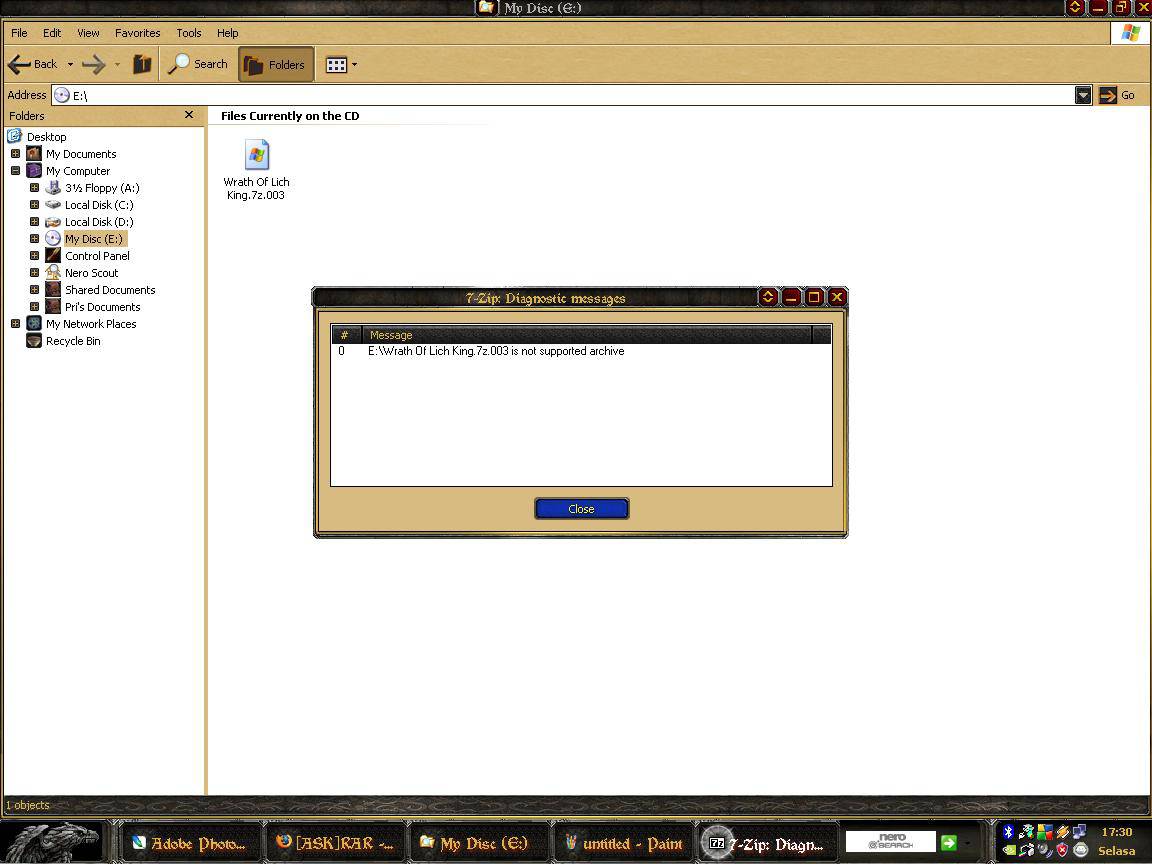Viewport: 1152px width, 864px height.
Task: Open Back history dropdown arrow
Action: (71, 65)
